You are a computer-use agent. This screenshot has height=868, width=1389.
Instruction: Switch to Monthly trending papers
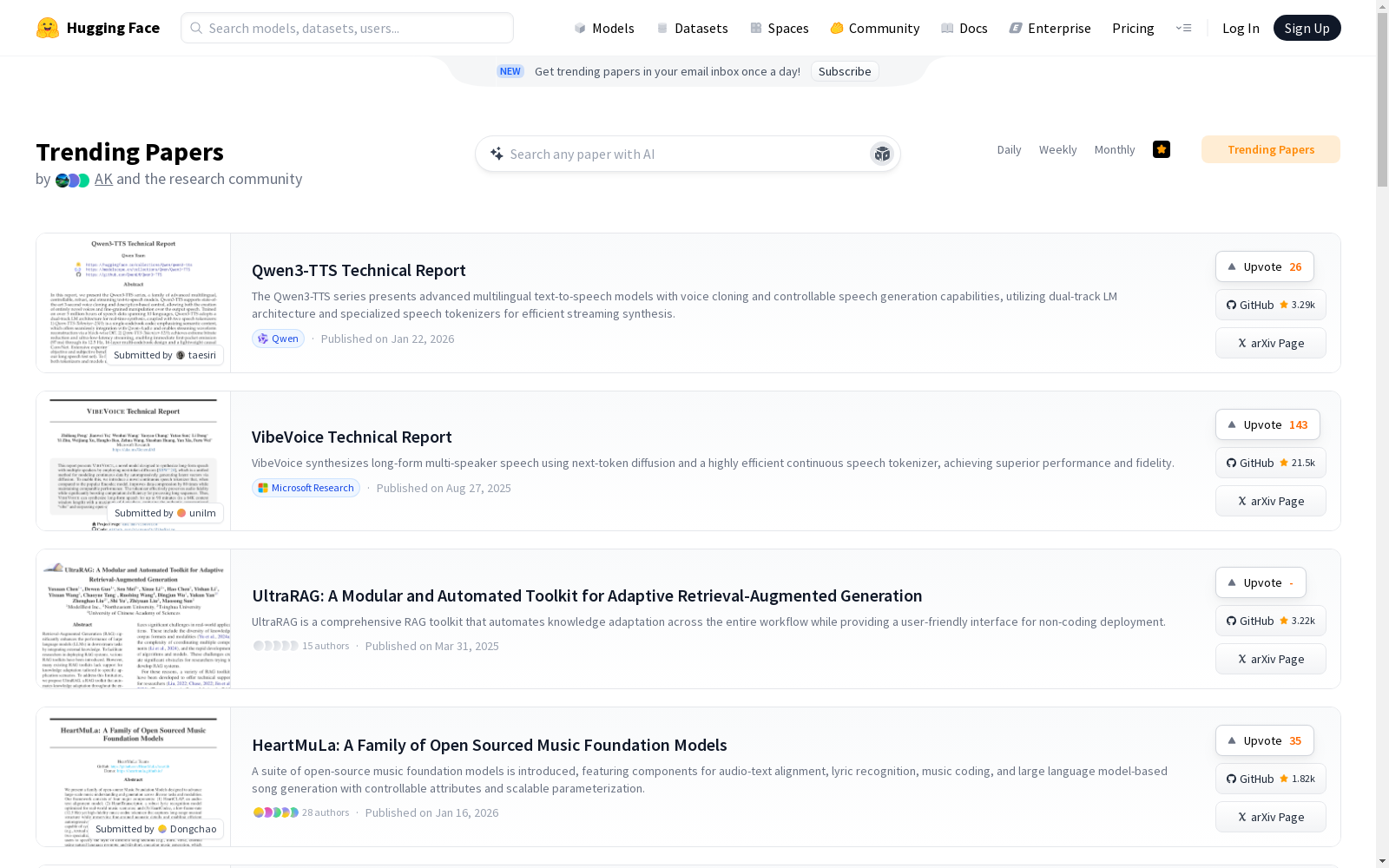(1115, 149)
